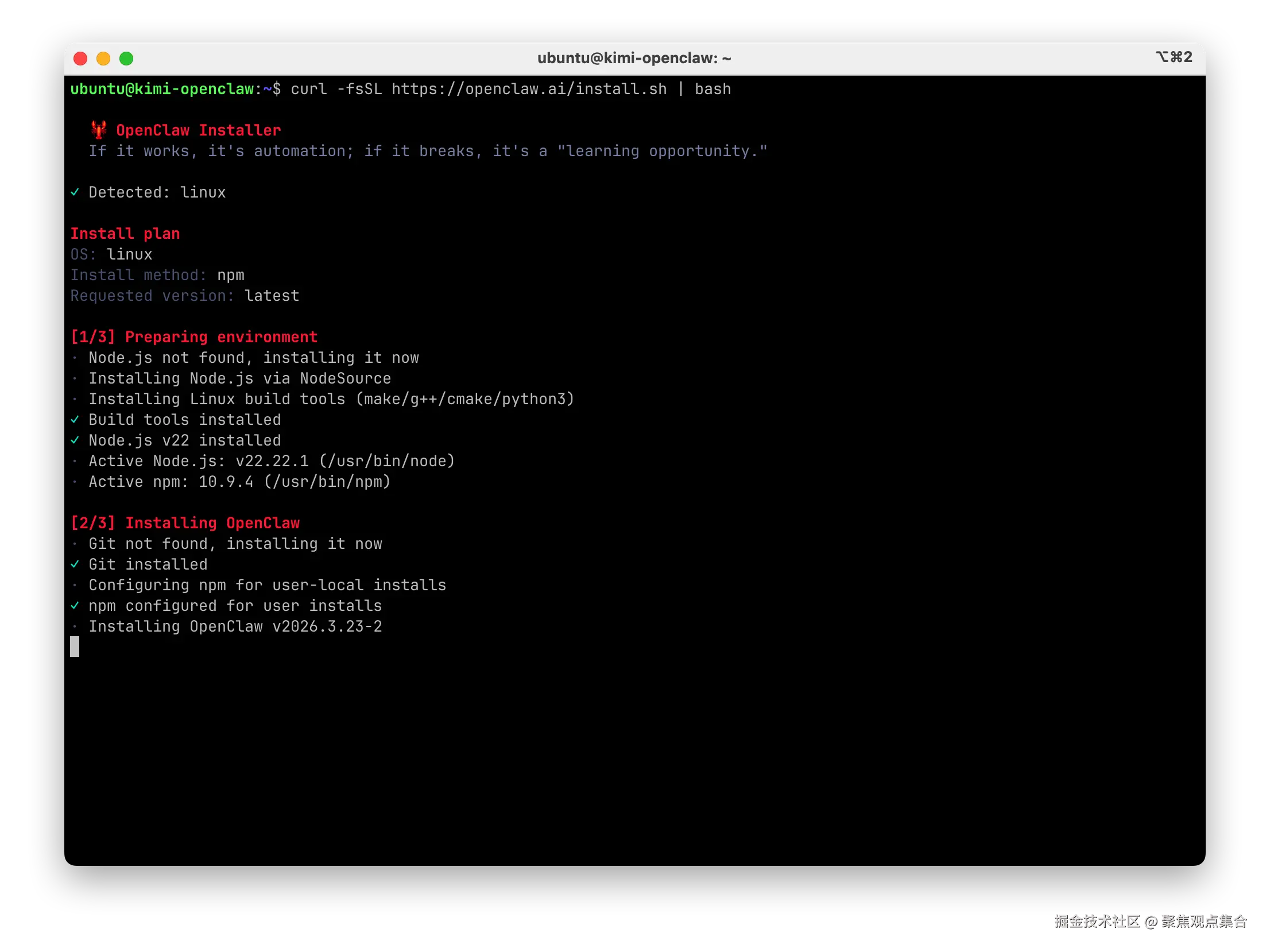Click the red close window button

(80, 59)
